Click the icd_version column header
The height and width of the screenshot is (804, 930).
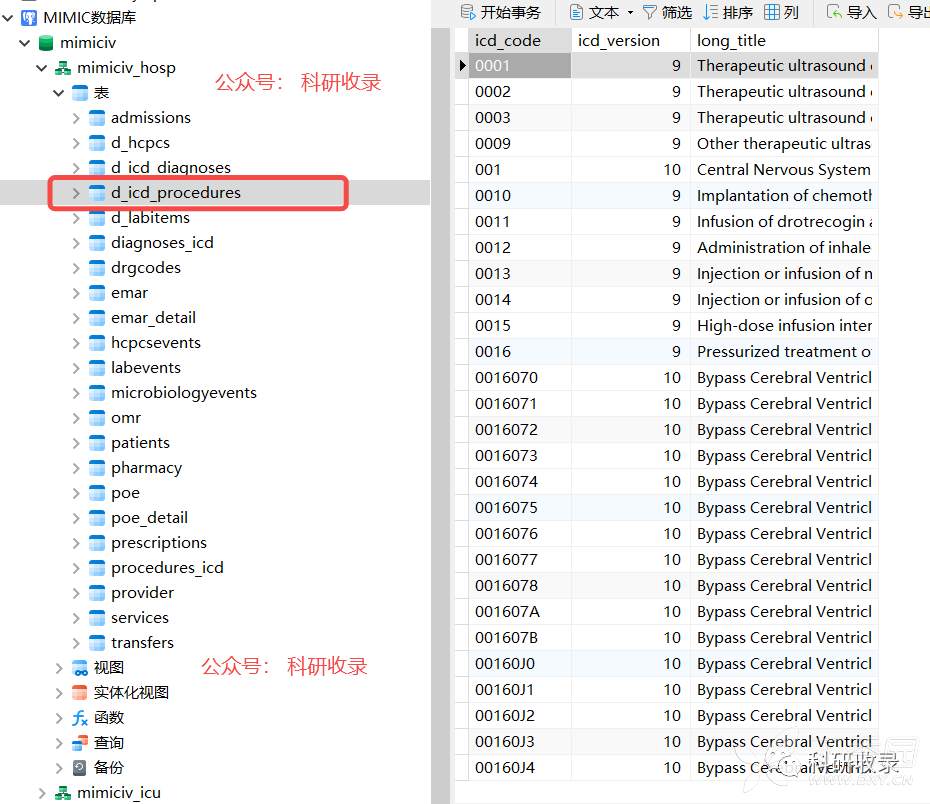(619, 41)
